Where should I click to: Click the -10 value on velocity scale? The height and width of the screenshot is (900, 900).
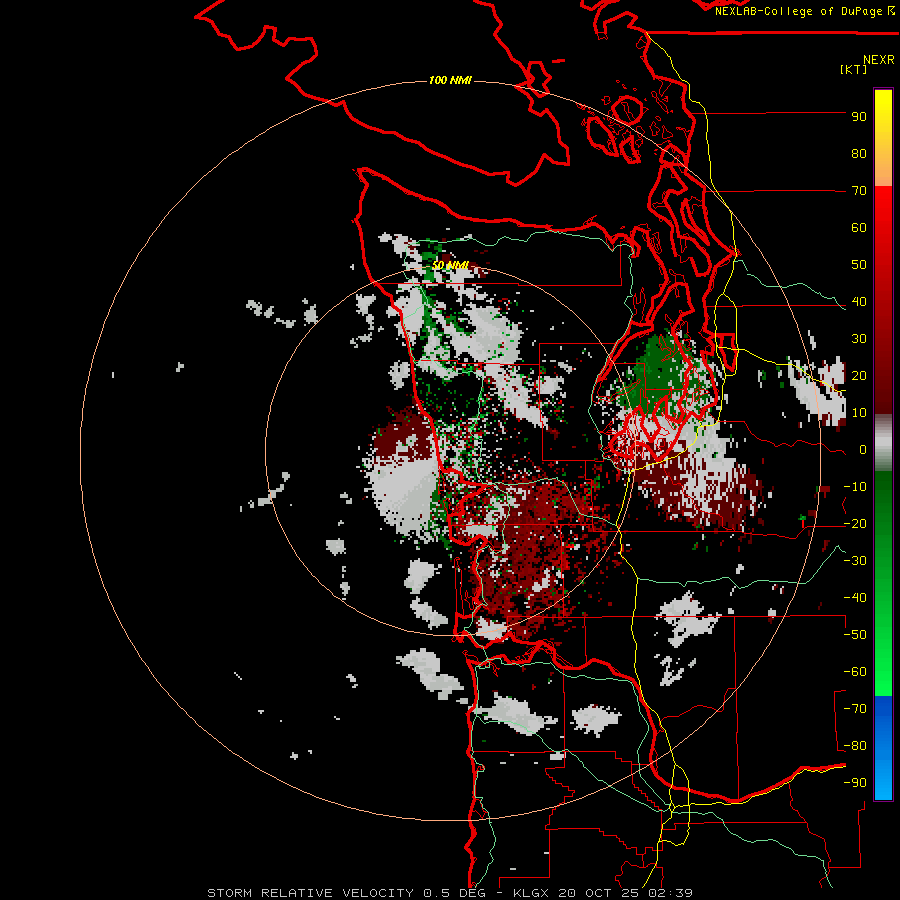pyautogui.click(x=855, y=487)
